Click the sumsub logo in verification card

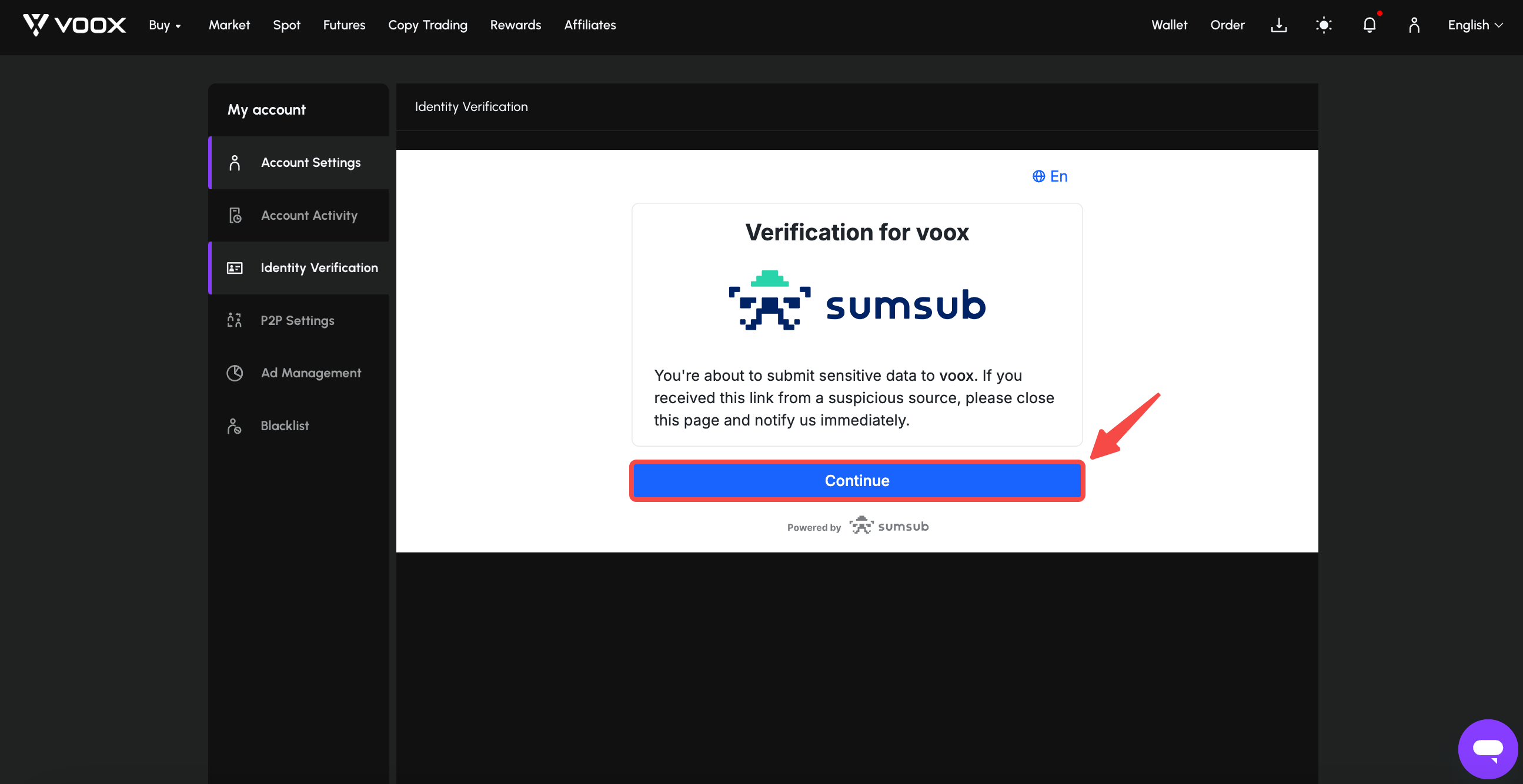click(857, 301)
